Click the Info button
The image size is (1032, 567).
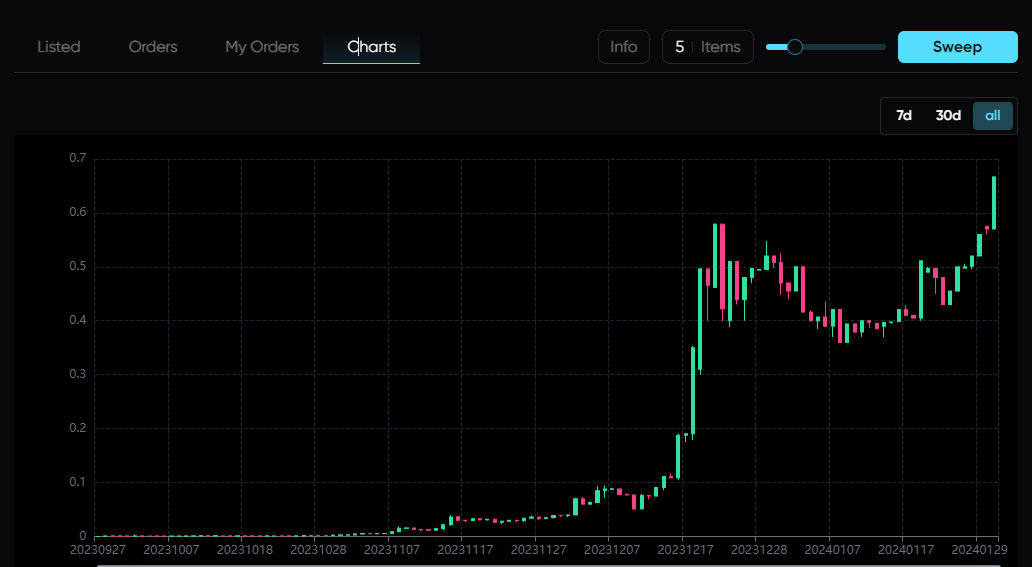pyautogui.click(x=623, y=47)
